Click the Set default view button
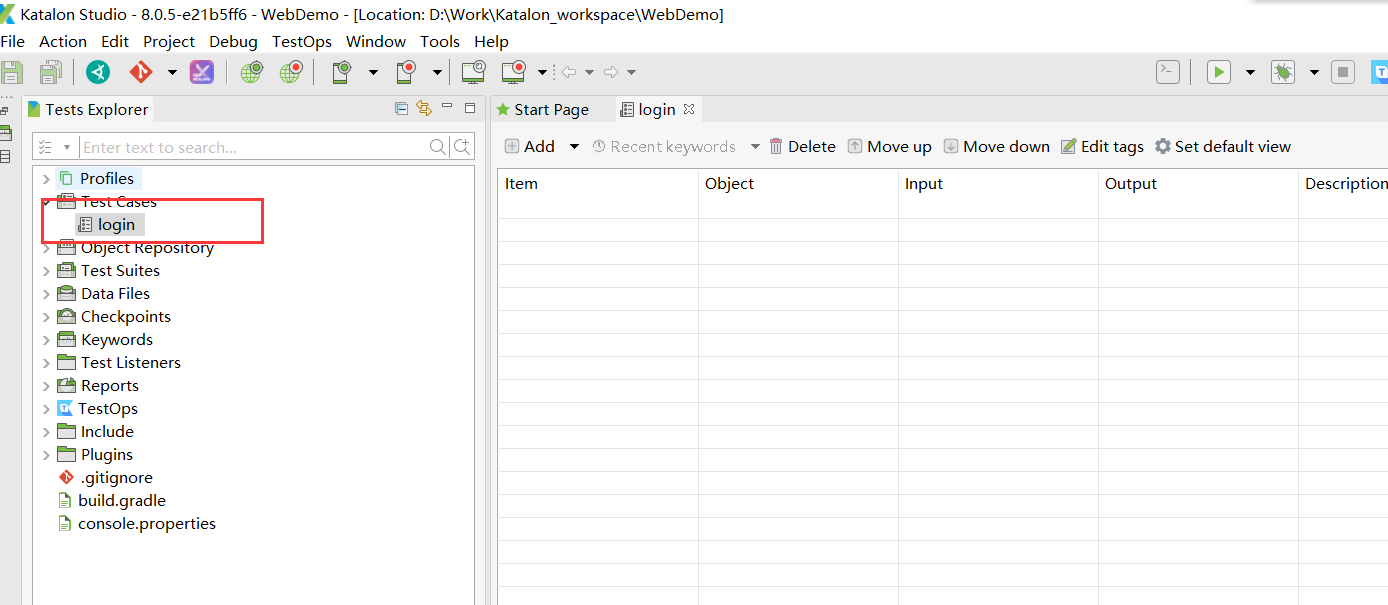 (x=1222, y=147)
